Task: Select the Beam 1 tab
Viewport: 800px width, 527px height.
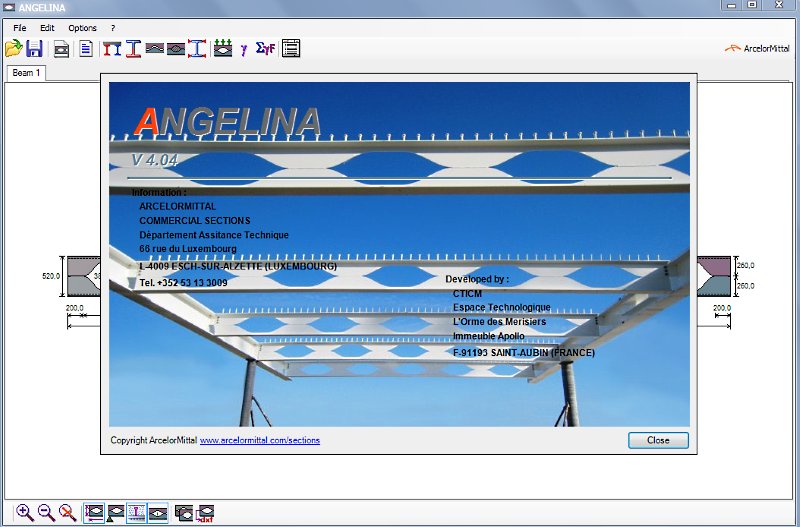Action: pyautogui.click(x=26, y=73)
